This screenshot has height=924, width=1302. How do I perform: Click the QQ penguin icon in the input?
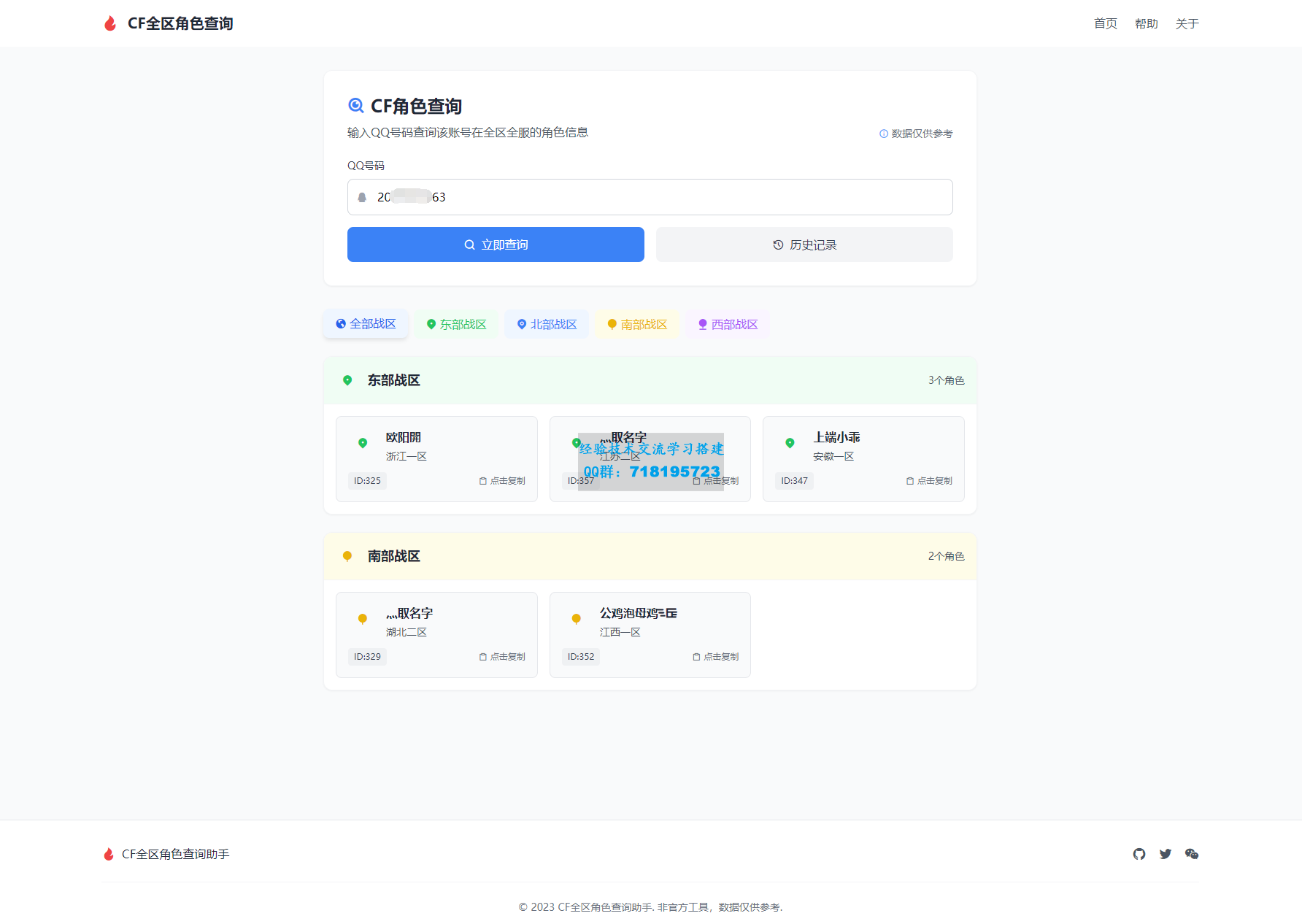coord(362,197)
